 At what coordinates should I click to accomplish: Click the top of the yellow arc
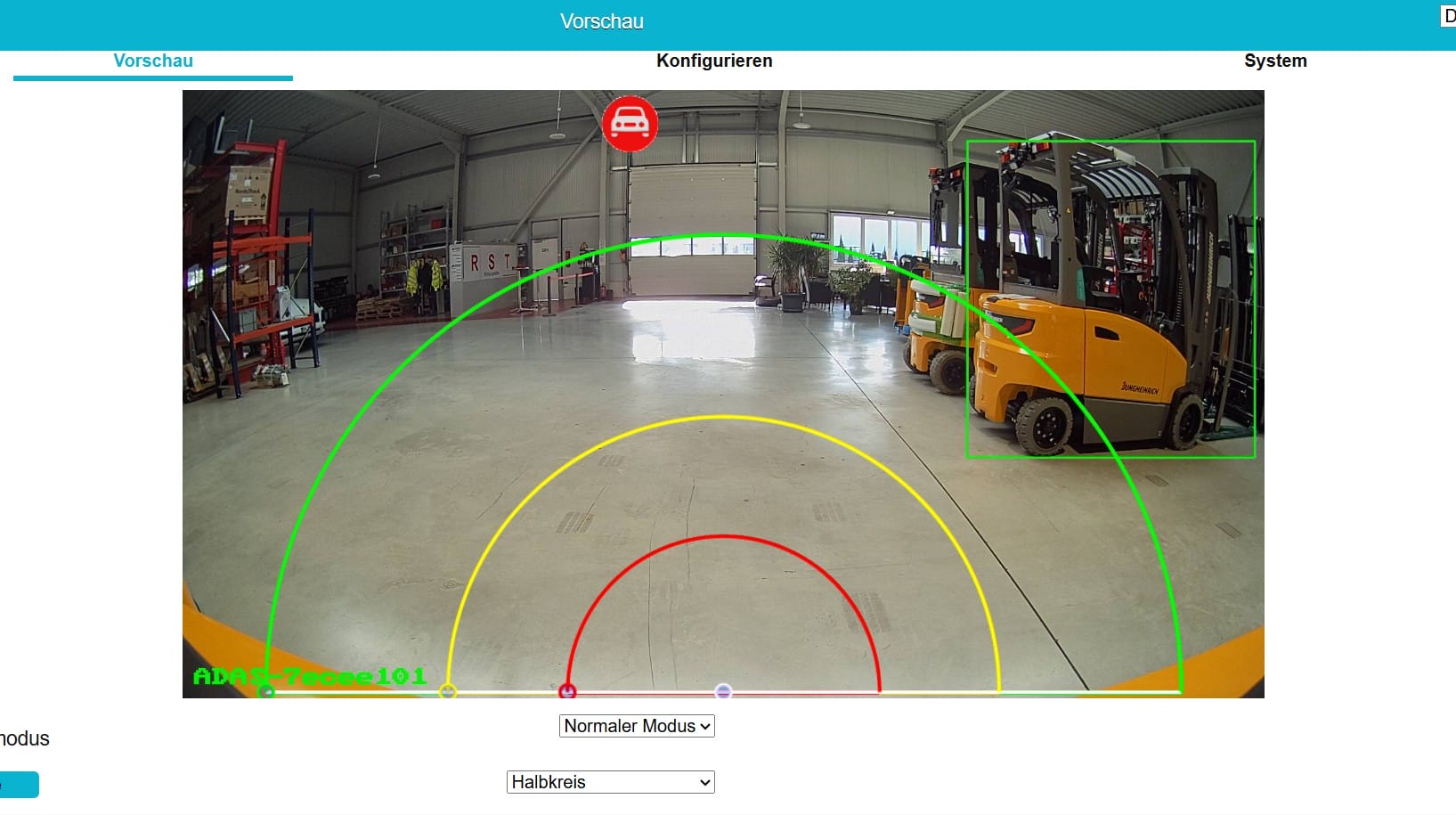pos(723,417)
